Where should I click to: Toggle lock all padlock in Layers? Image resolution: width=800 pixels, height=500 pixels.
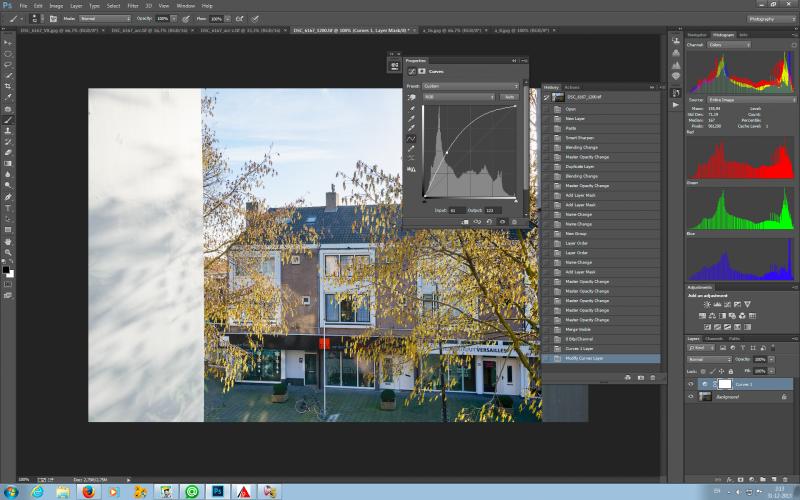[x=731, y=371]
